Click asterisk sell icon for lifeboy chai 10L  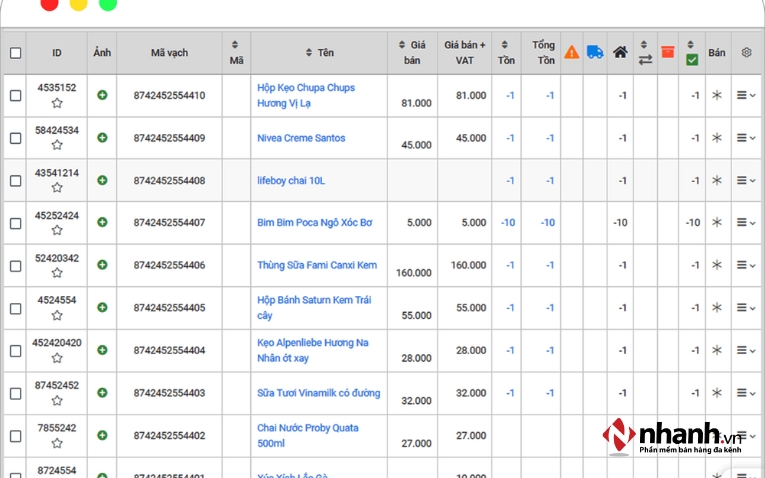[716, 180]
